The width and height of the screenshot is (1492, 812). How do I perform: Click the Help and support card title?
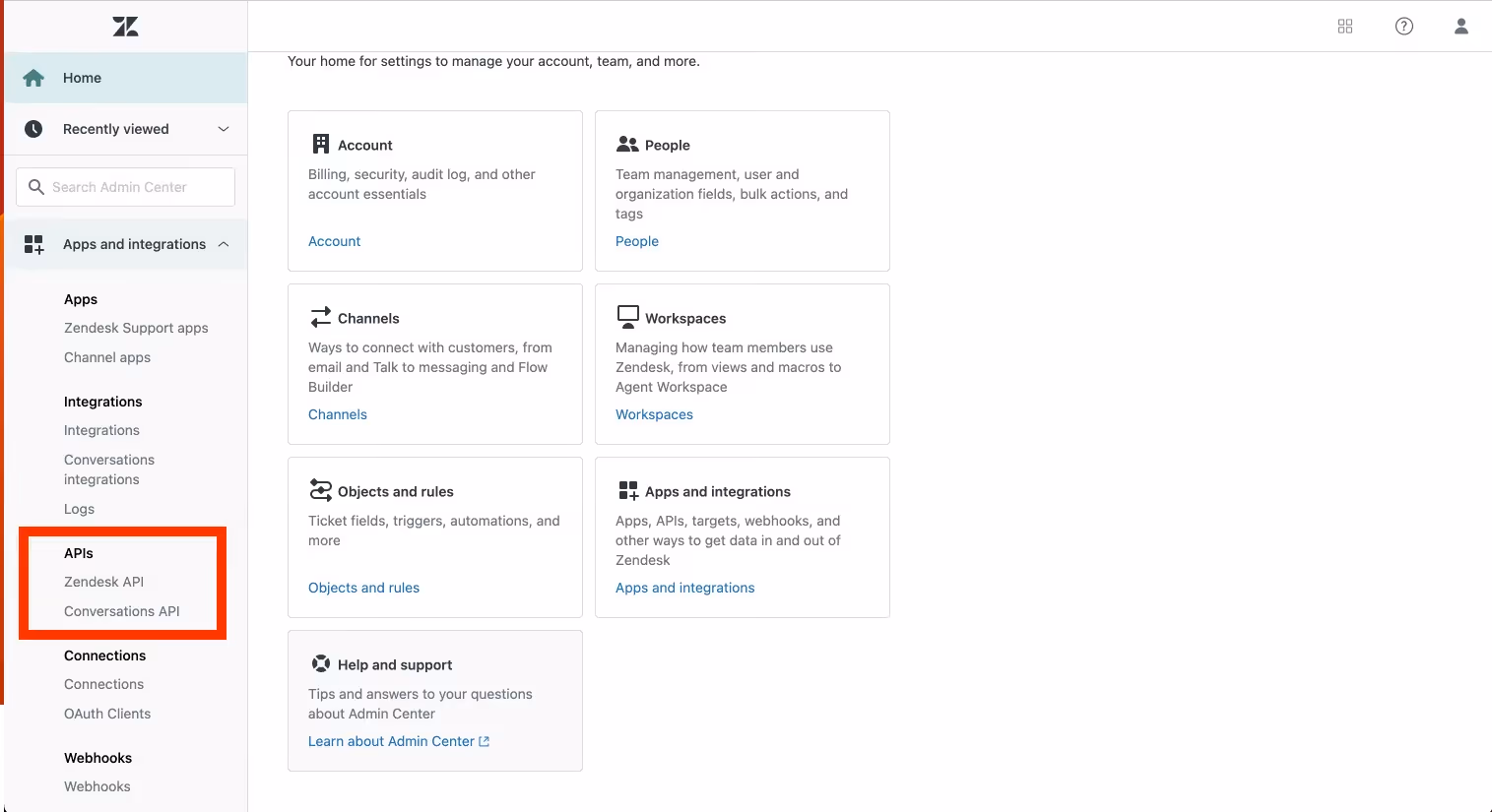[395, 664]
